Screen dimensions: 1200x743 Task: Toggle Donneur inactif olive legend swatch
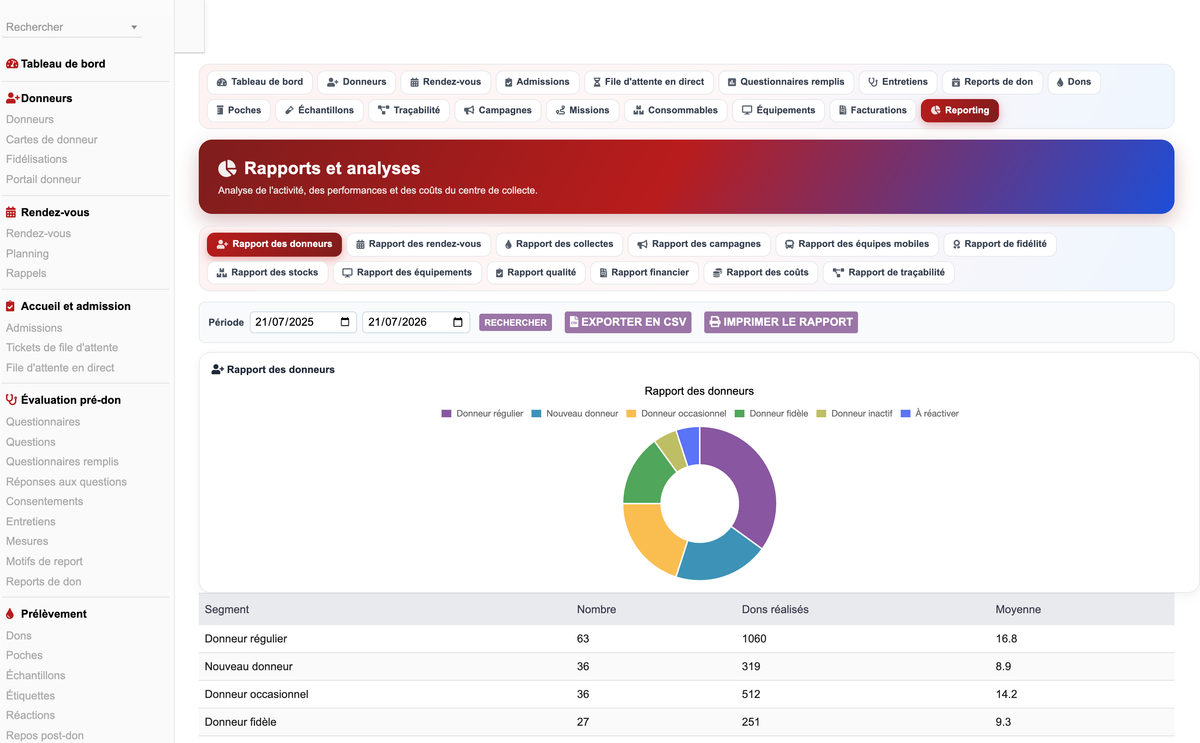point(822,413)
